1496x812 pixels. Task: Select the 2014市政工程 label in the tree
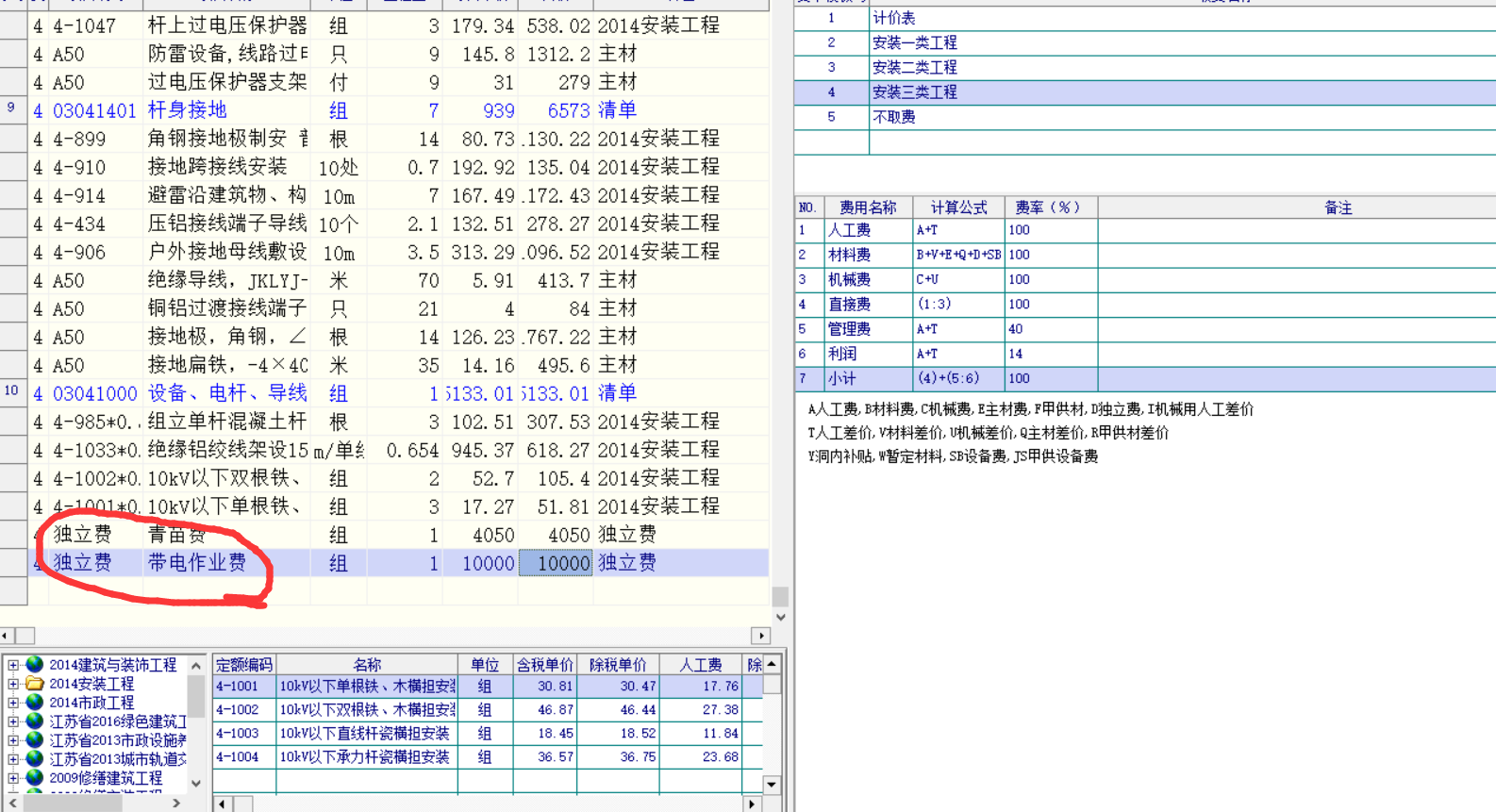(91, 703)
